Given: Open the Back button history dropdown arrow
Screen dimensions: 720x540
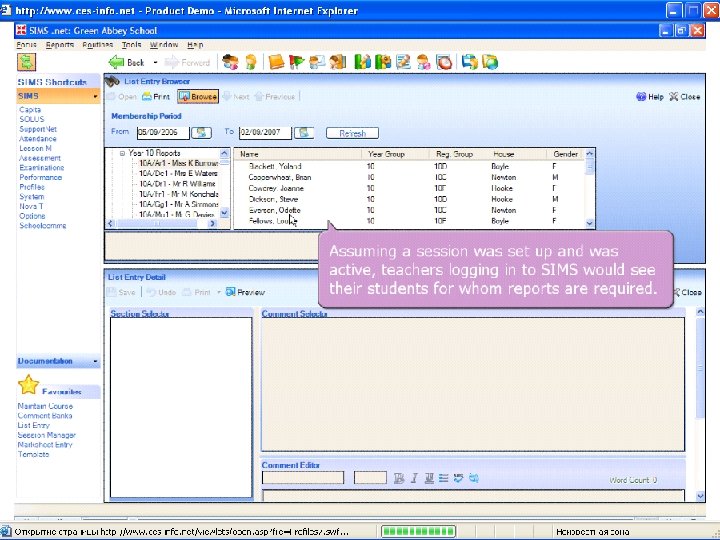Looking at the screenshot, I should click(x=155, y=62).
